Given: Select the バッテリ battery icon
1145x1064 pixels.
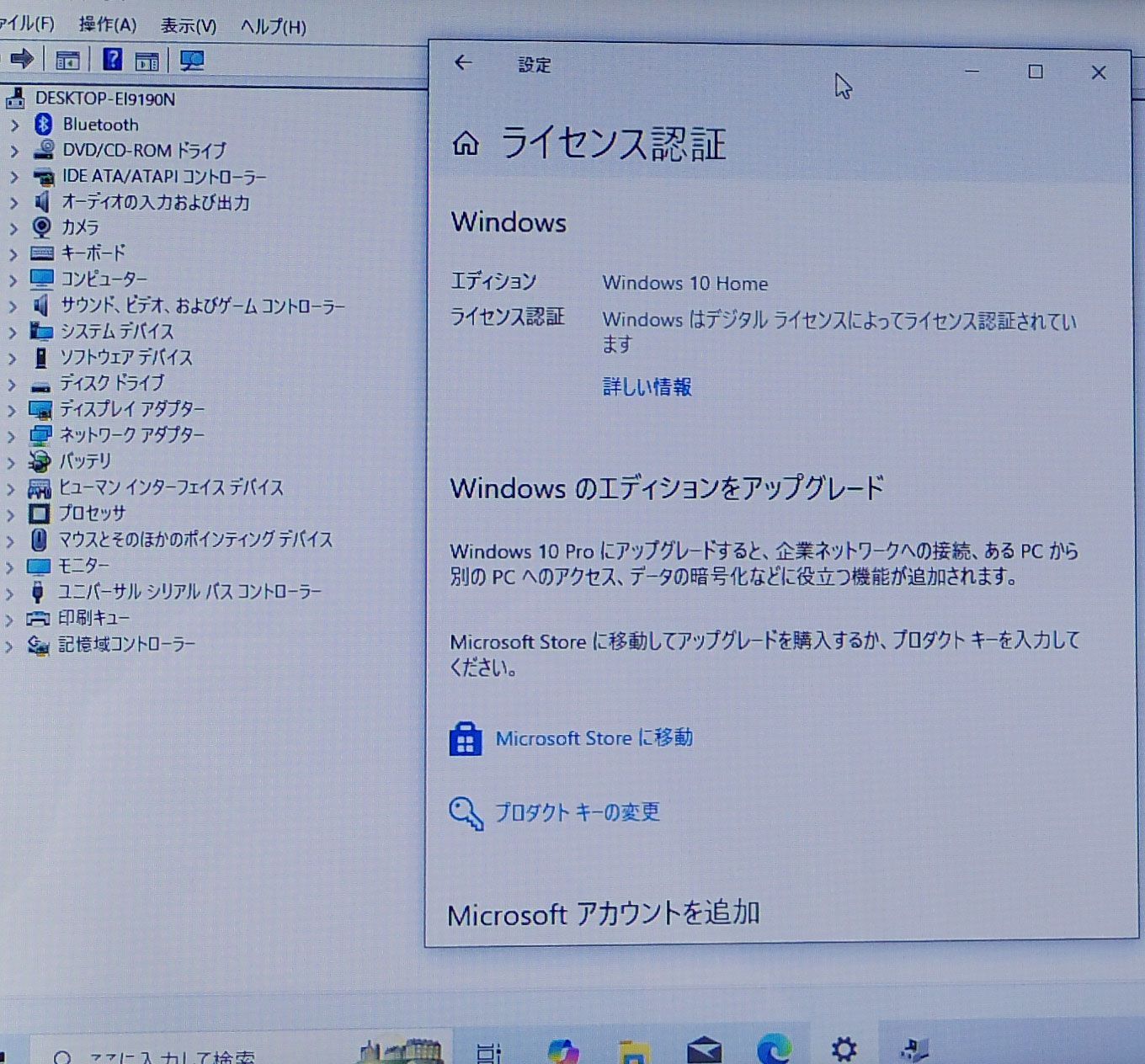Looking at the screenshot, I should pyautogui.click(x=40, y=461).
